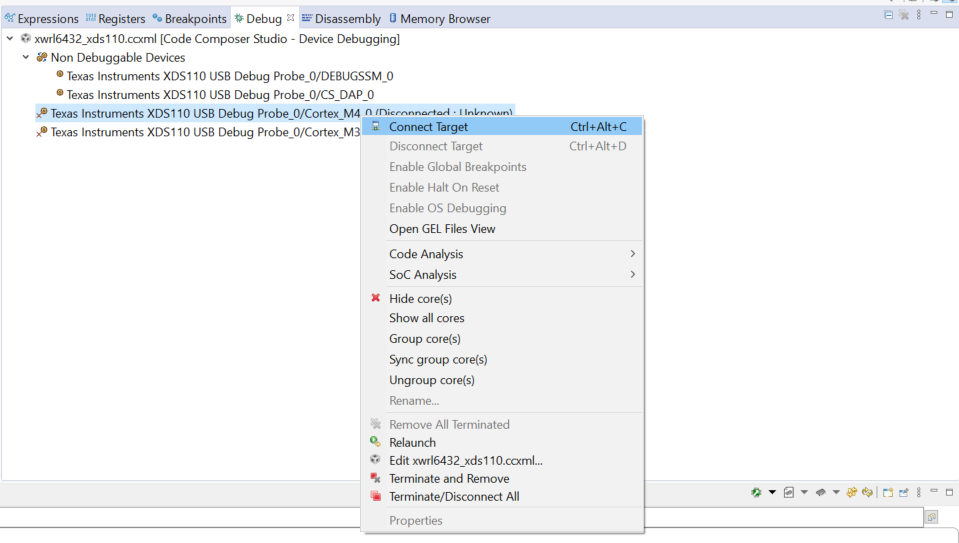The image size is (959, 543).
Task: Click Show all cores option
Action: [x=426, y=318]
